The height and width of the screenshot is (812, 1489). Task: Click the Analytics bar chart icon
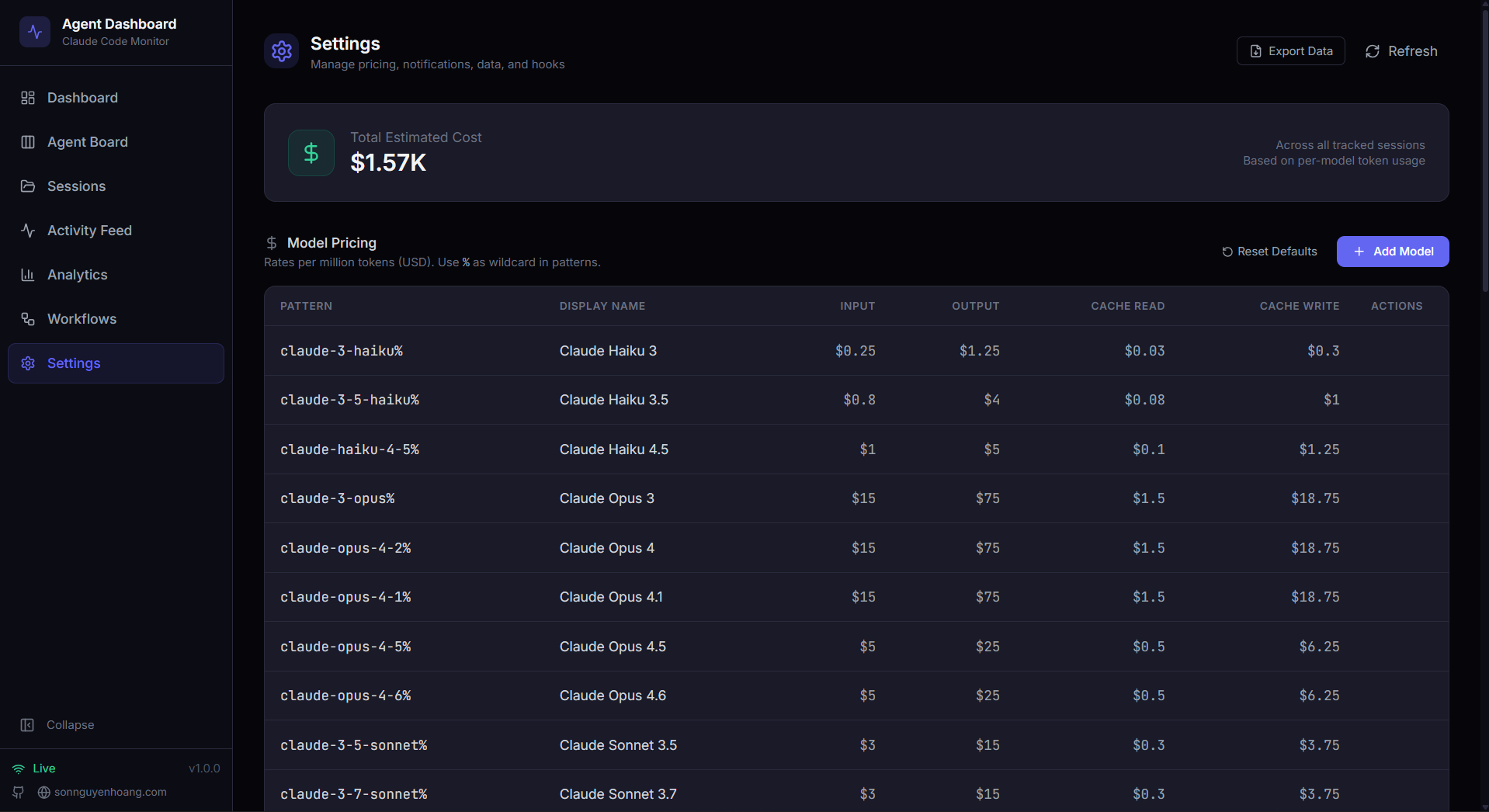tap(28, 275)
